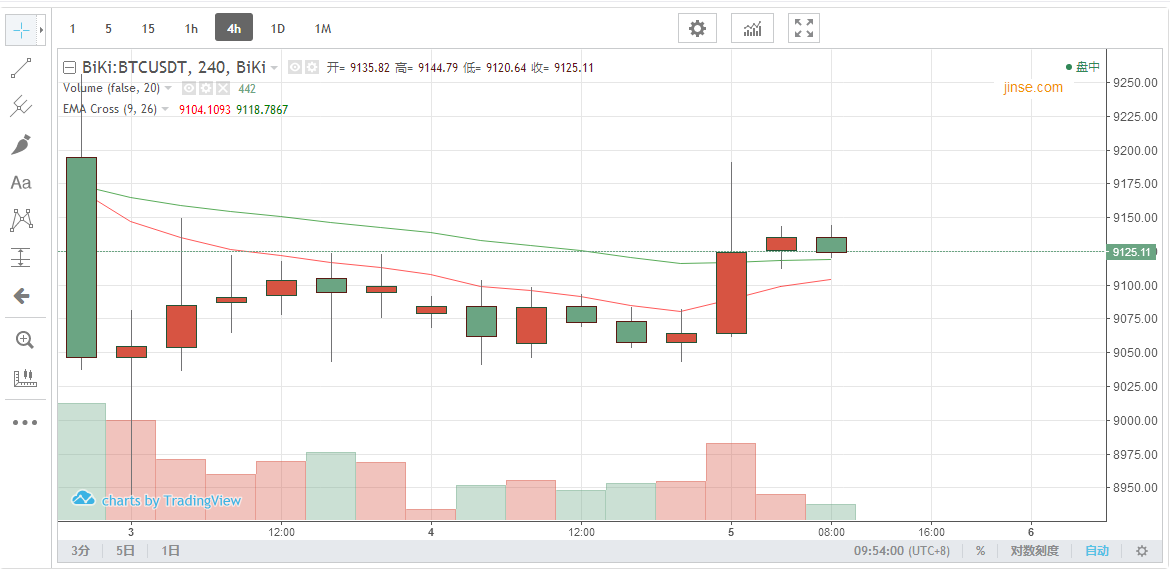The height and width of the screenshot is (570, 1170).
Task: Click the 盘中 market status indicator
Action: (1083, 67)
